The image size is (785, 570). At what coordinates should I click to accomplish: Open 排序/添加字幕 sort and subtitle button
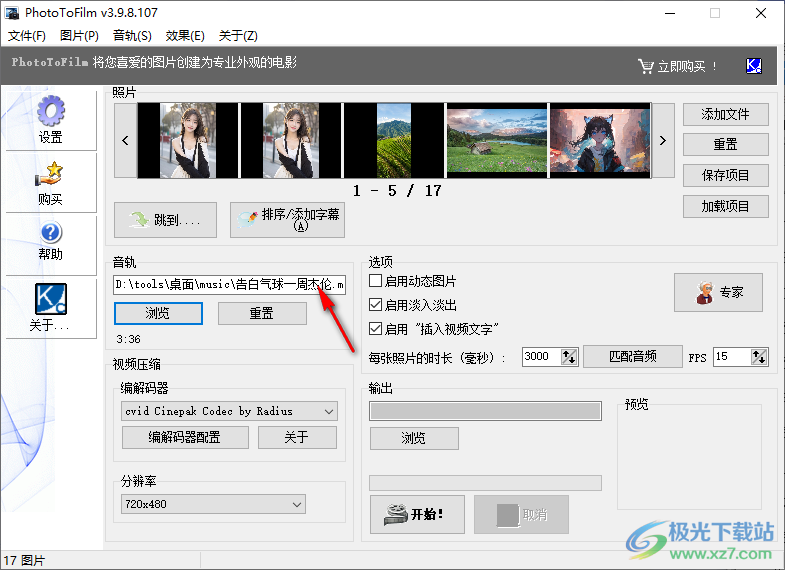[x=287, y=220]
